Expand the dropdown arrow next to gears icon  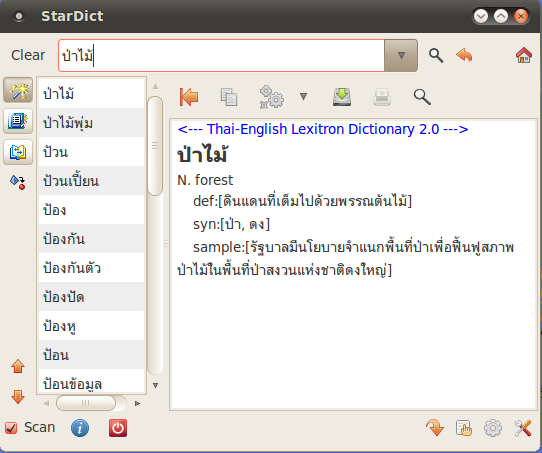pyautogui.click(x=303, y=96)
